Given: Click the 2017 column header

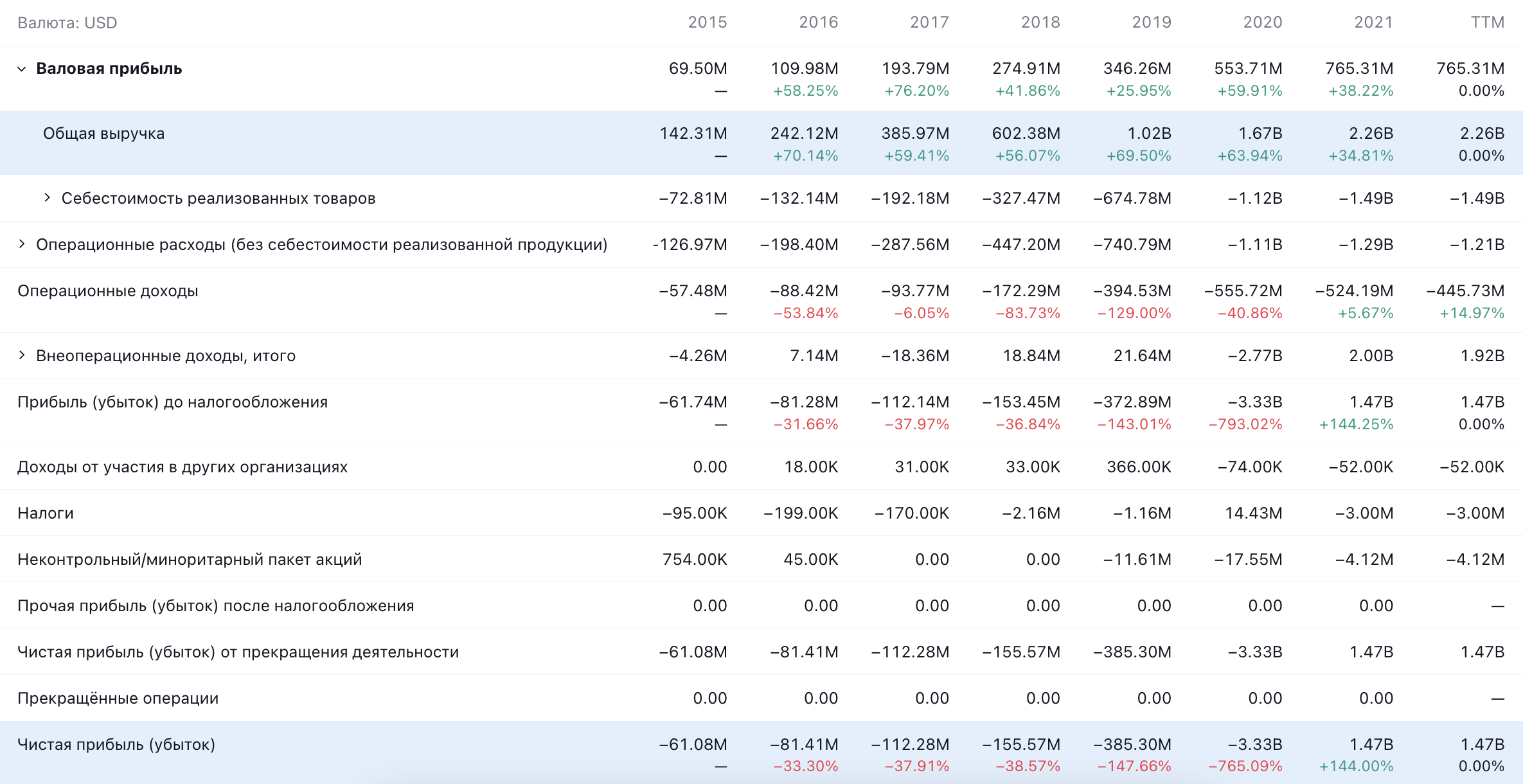Looking at the screenshot, I should (930, 22).
